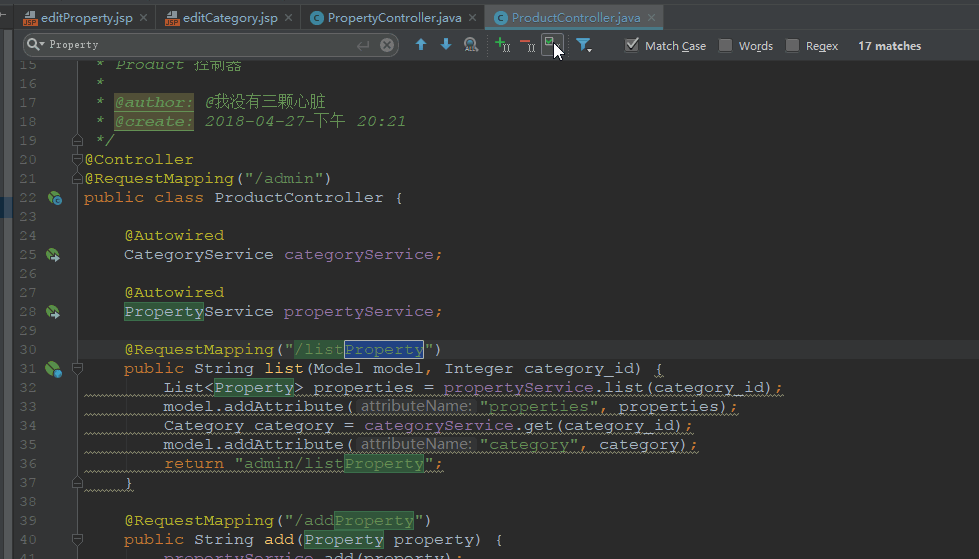Switch to editCategory.jsp tab

pos(230,17)
